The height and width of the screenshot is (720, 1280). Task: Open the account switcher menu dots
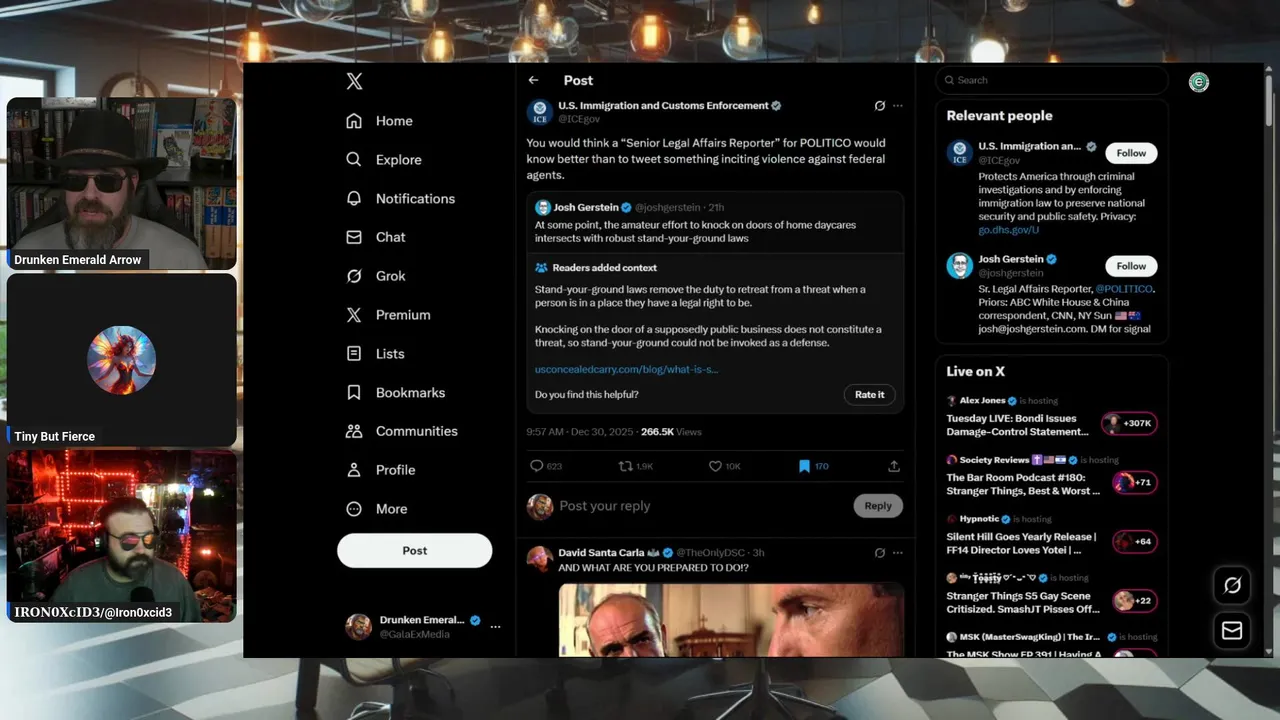(x=495, y=627)
